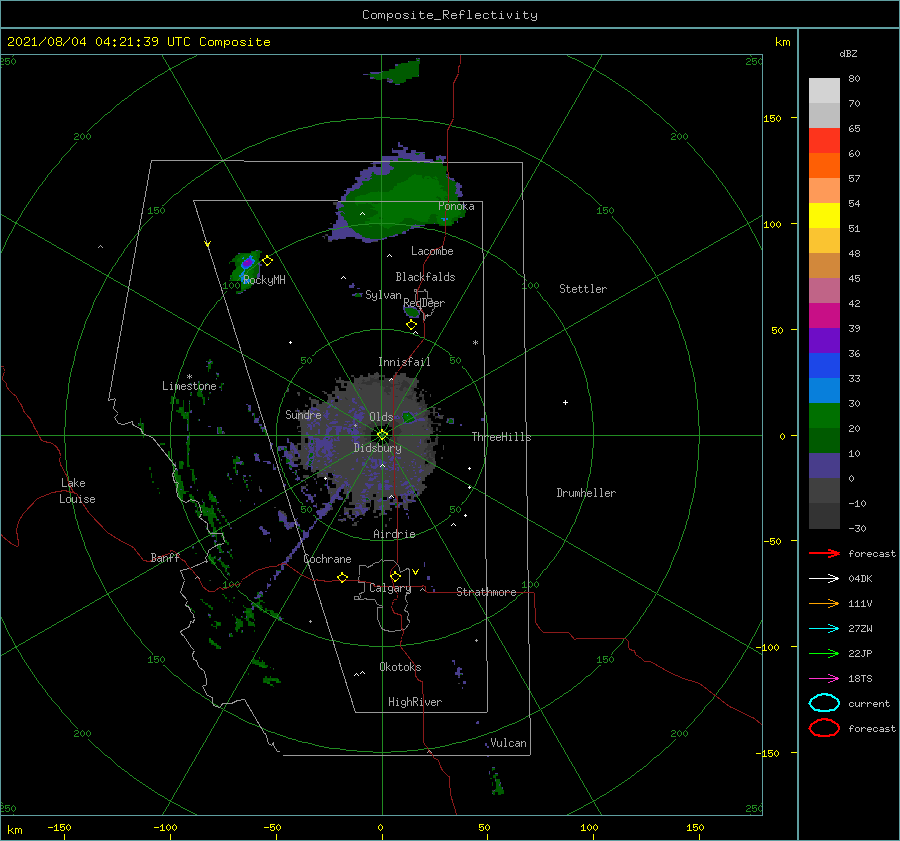Click the RedDeer city label
This screenshot has height=841, width=900.
[424, 303]
